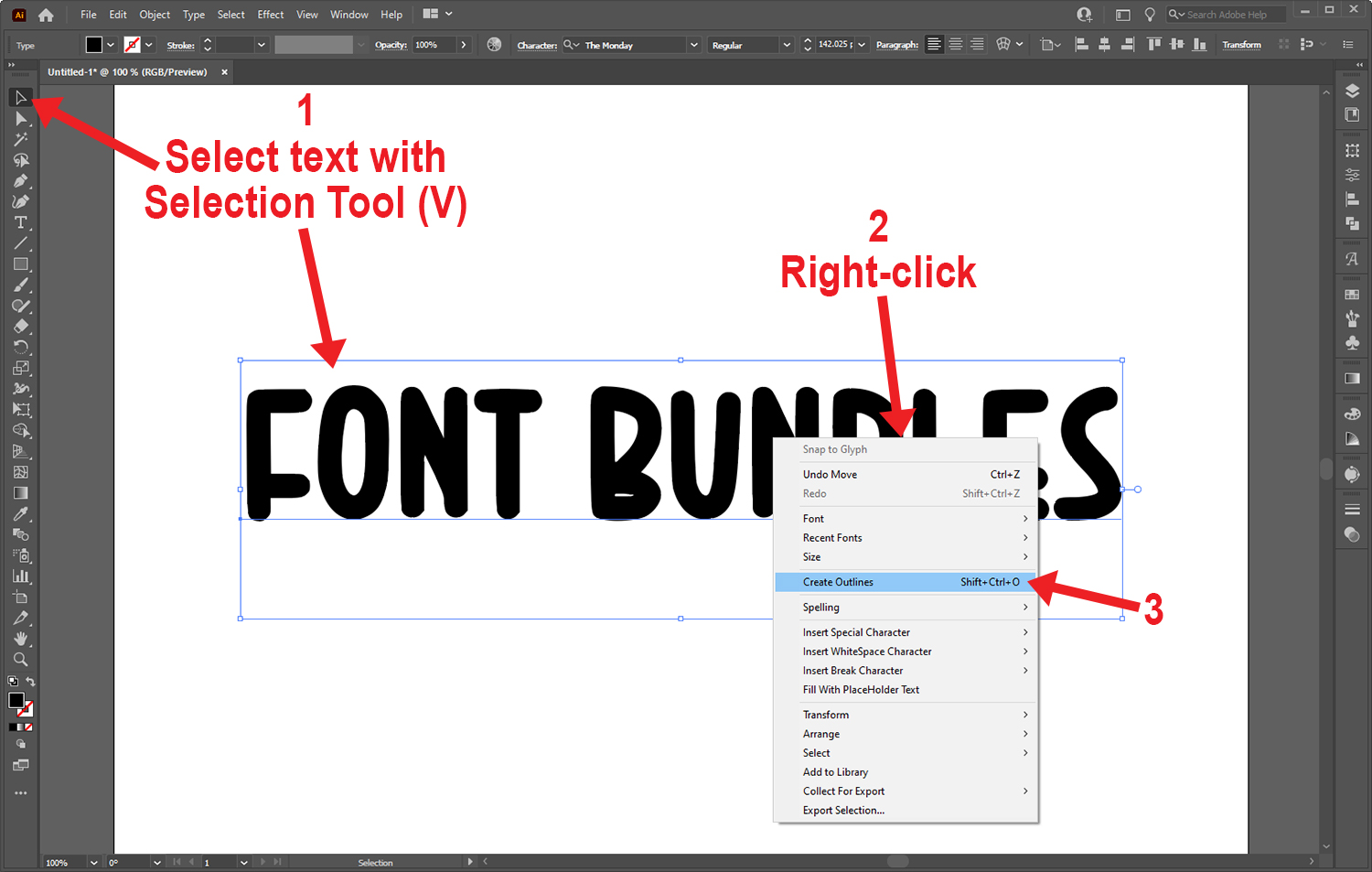Viewport: 1372px width, 872px height.
Task: Click the vertical scrollbar thumb
Action: pyautogui.click(x=1326, y=468)
